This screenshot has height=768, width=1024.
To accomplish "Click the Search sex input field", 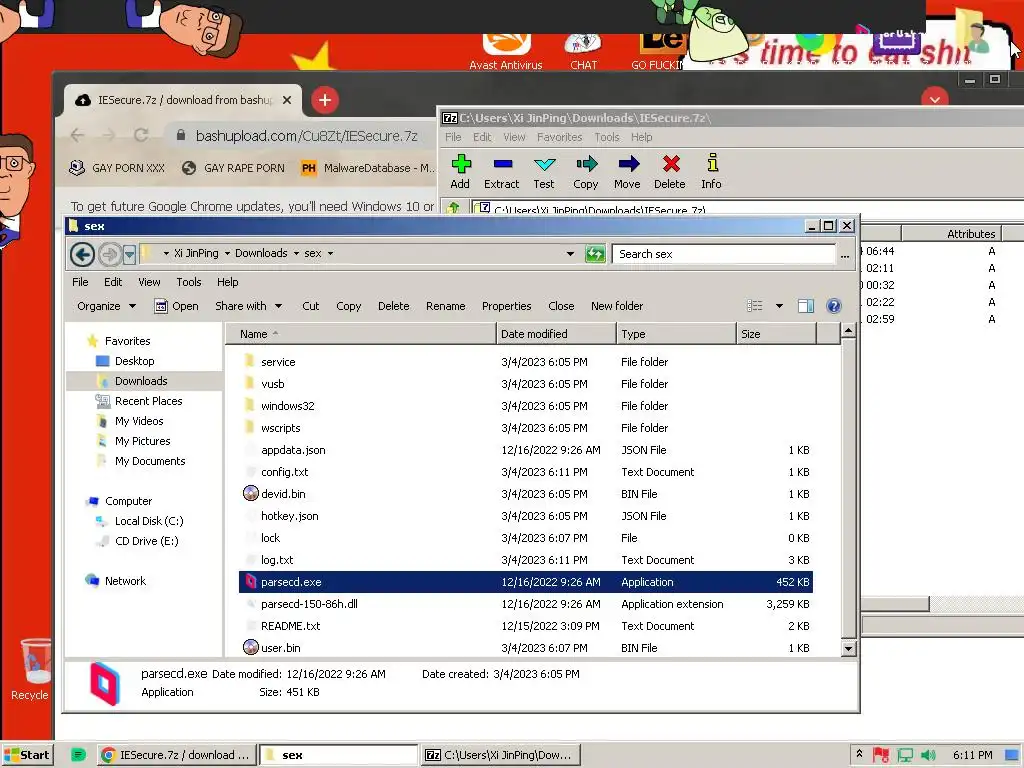I will click(x=724, y=254).
